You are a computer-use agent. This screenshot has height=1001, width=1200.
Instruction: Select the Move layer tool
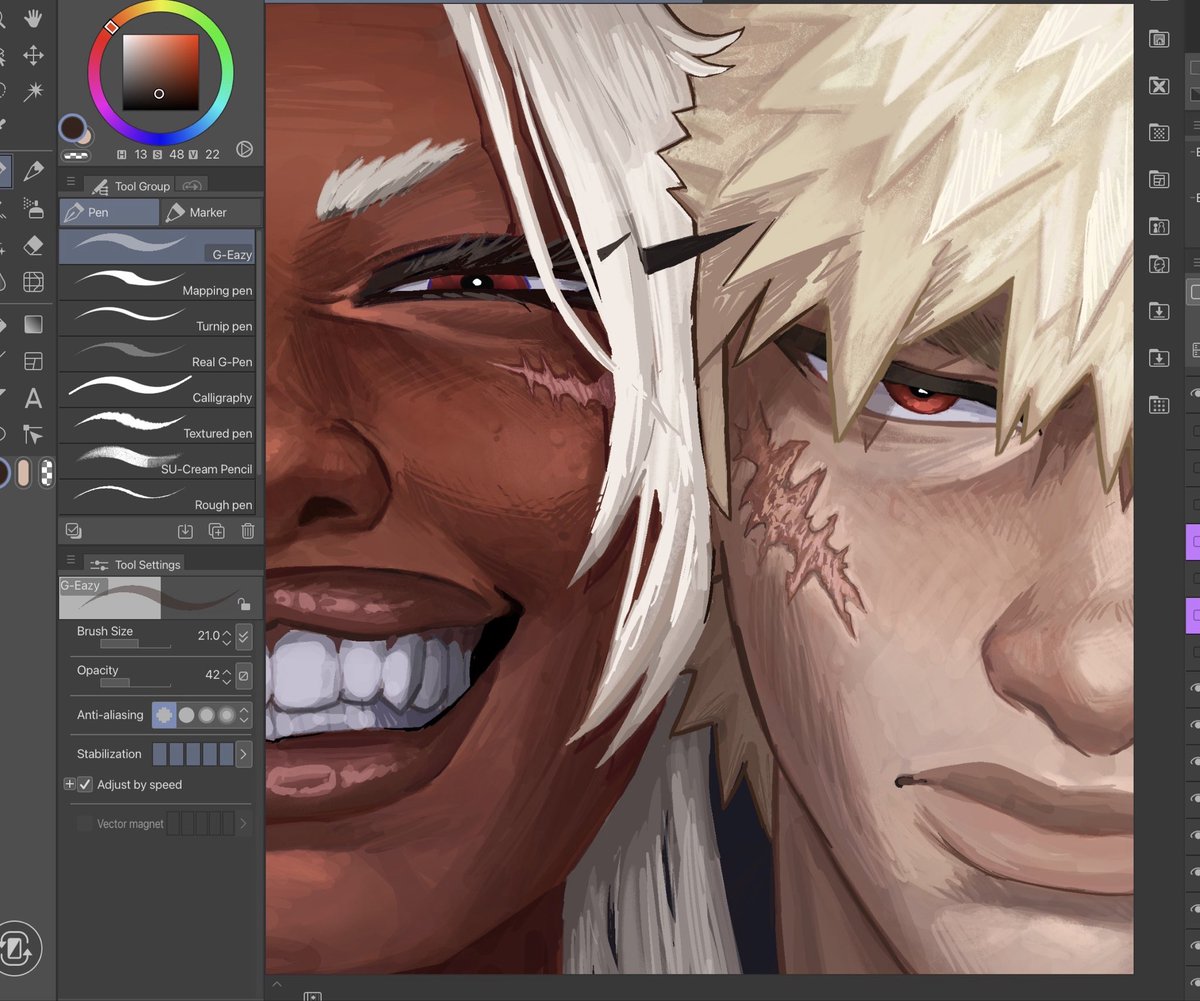33,55
